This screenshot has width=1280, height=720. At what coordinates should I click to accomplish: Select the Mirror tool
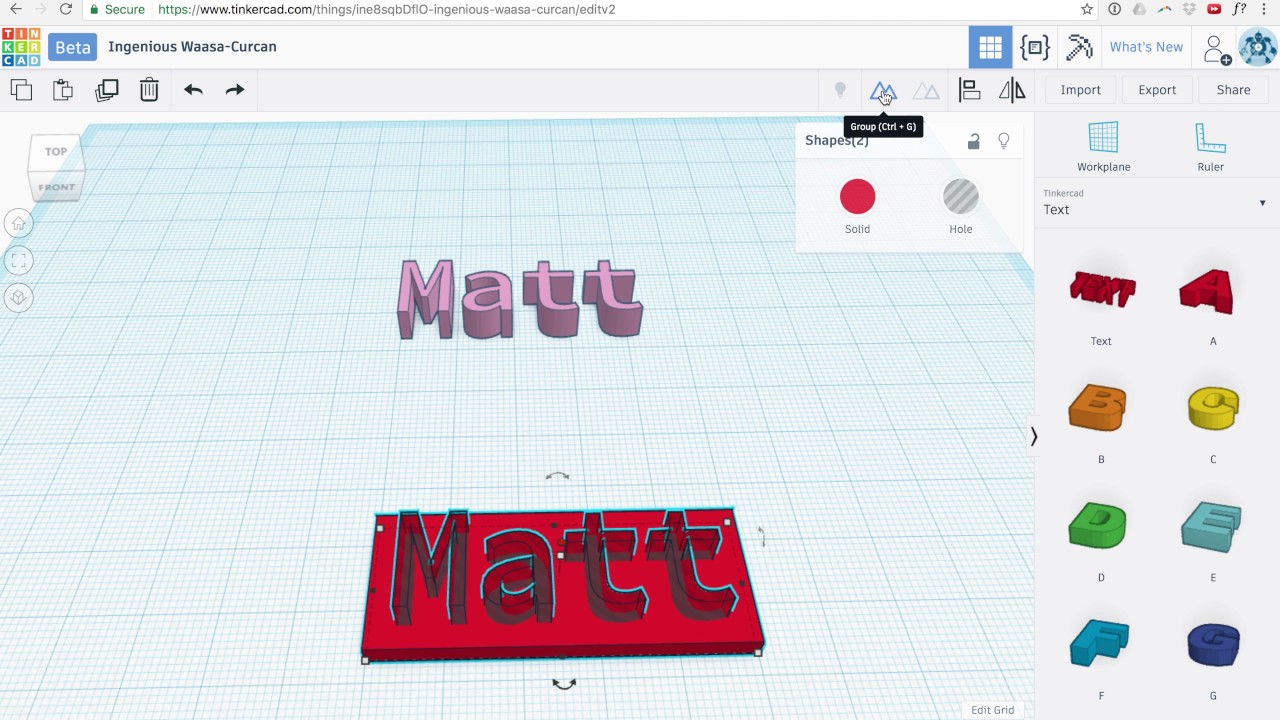pos(1012,90)
